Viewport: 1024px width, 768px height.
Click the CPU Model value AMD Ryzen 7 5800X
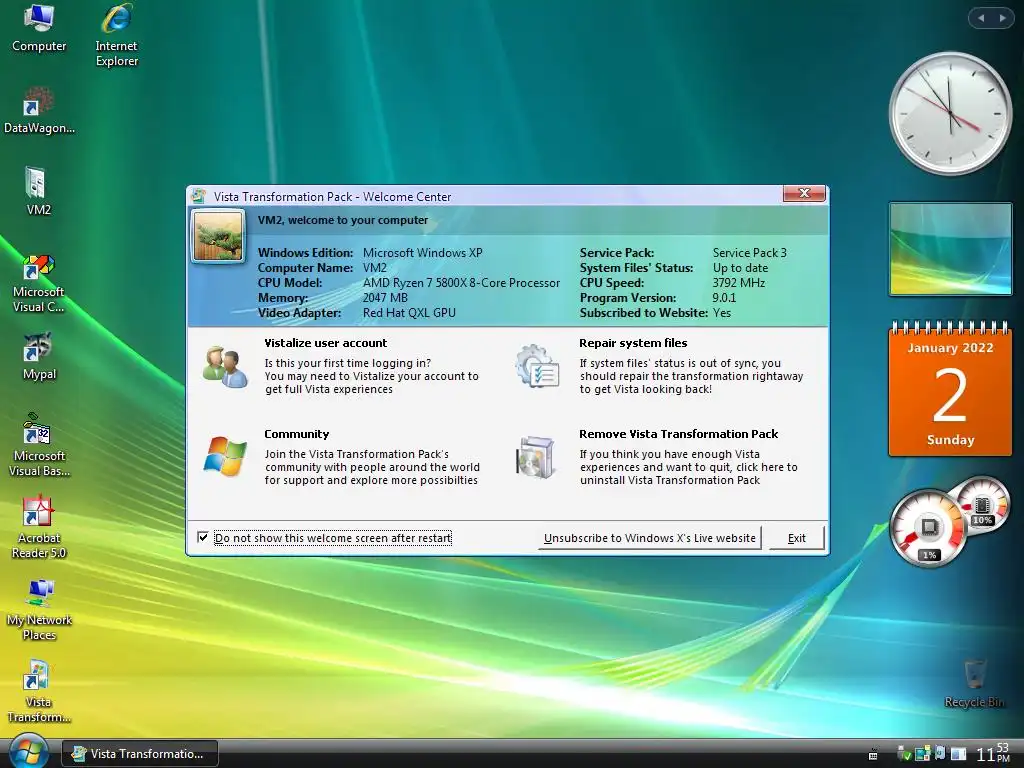click(461, 283)
